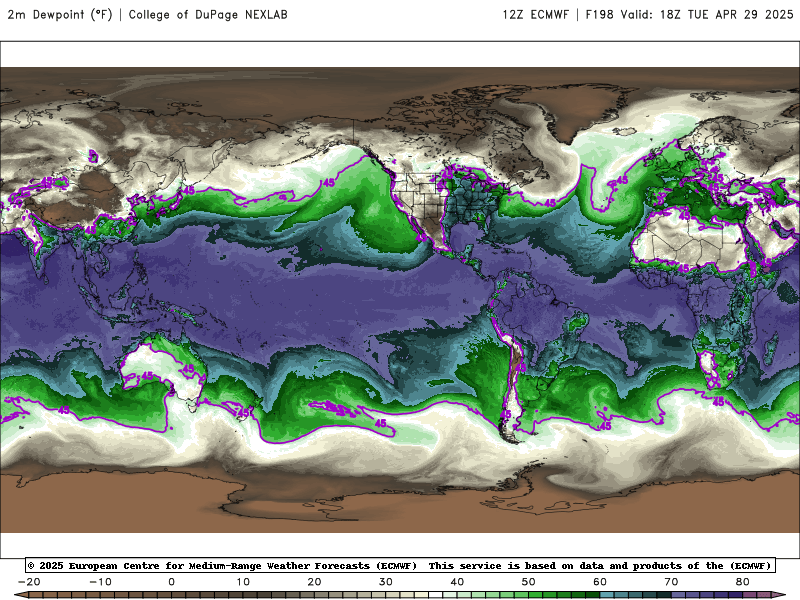The image size is (800, 600).
Task: Click the '10' colorbar scale label
Action: pyautogui.click(x=243, y=582)
